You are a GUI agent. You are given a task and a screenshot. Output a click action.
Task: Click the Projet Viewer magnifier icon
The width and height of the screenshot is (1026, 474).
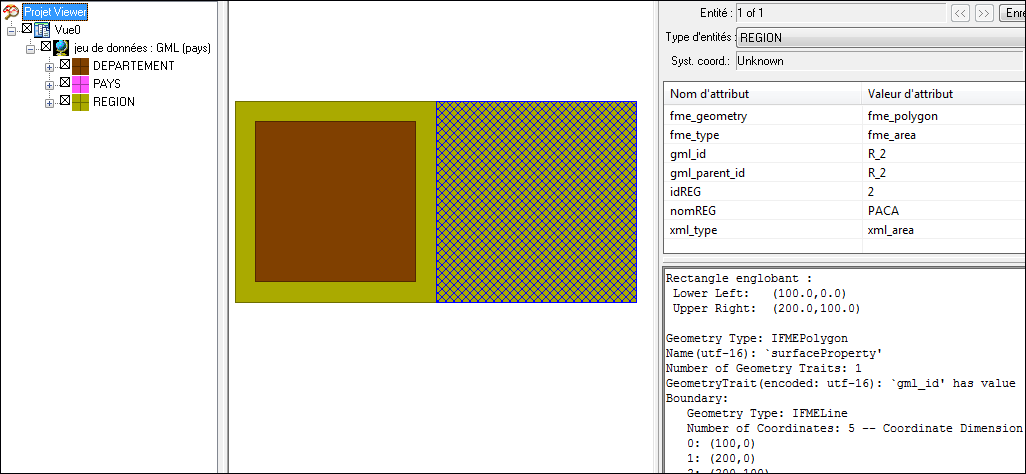click(x=12, y=11)
